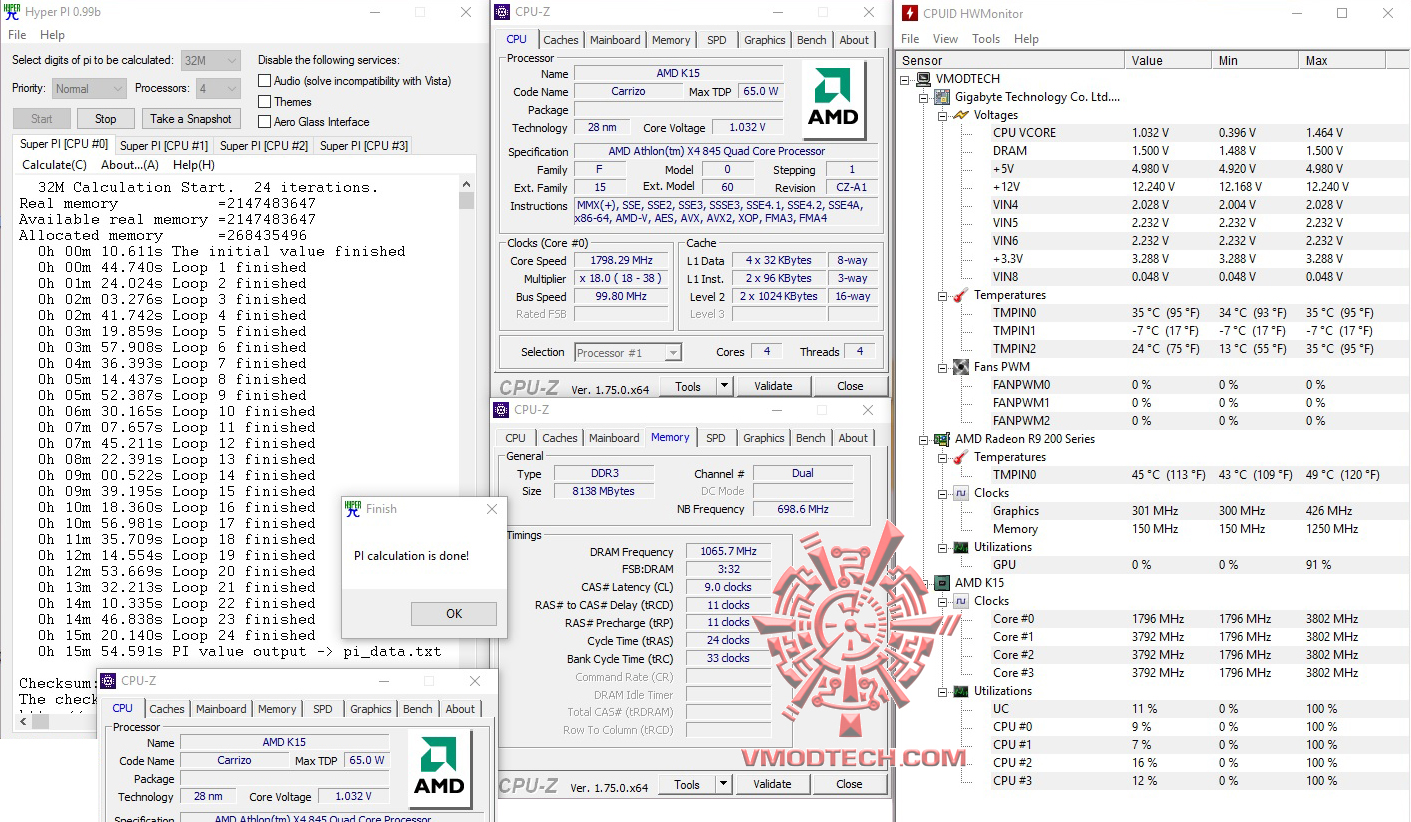Click the AMD K15 processor icon in HWMonitor

point(941,583)
